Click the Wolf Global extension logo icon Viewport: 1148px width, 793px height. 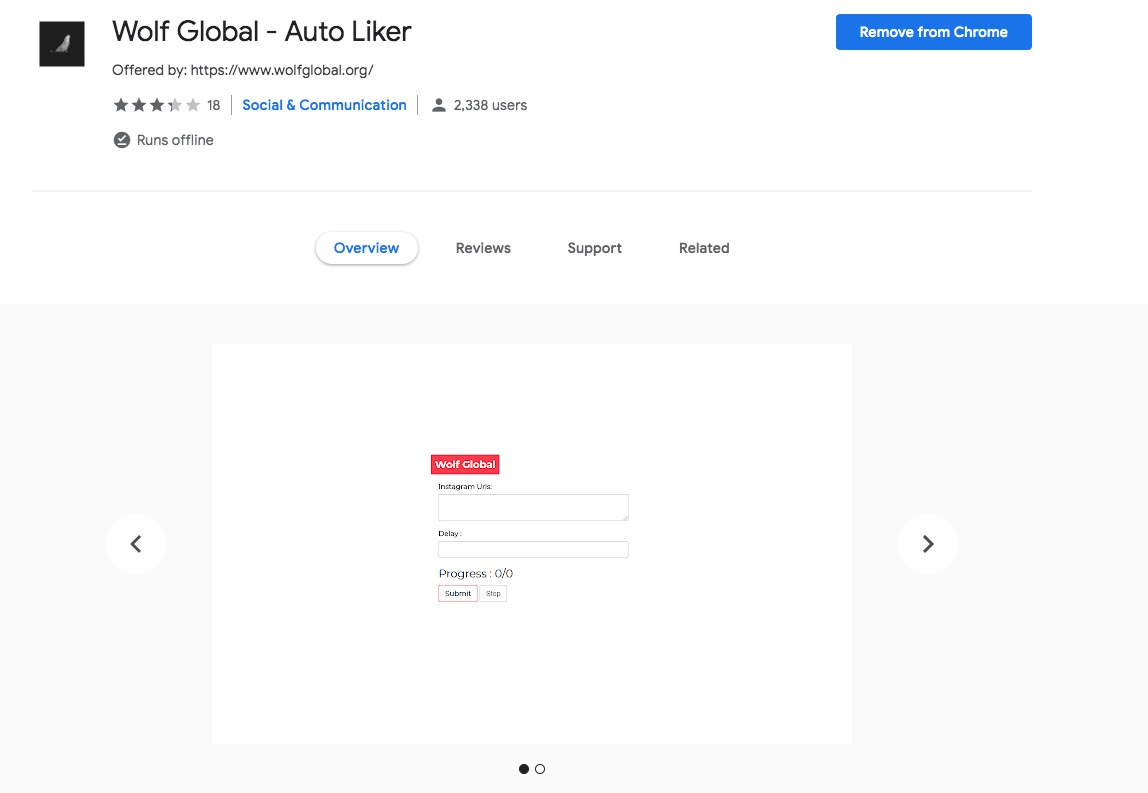[x=62, y=44]
